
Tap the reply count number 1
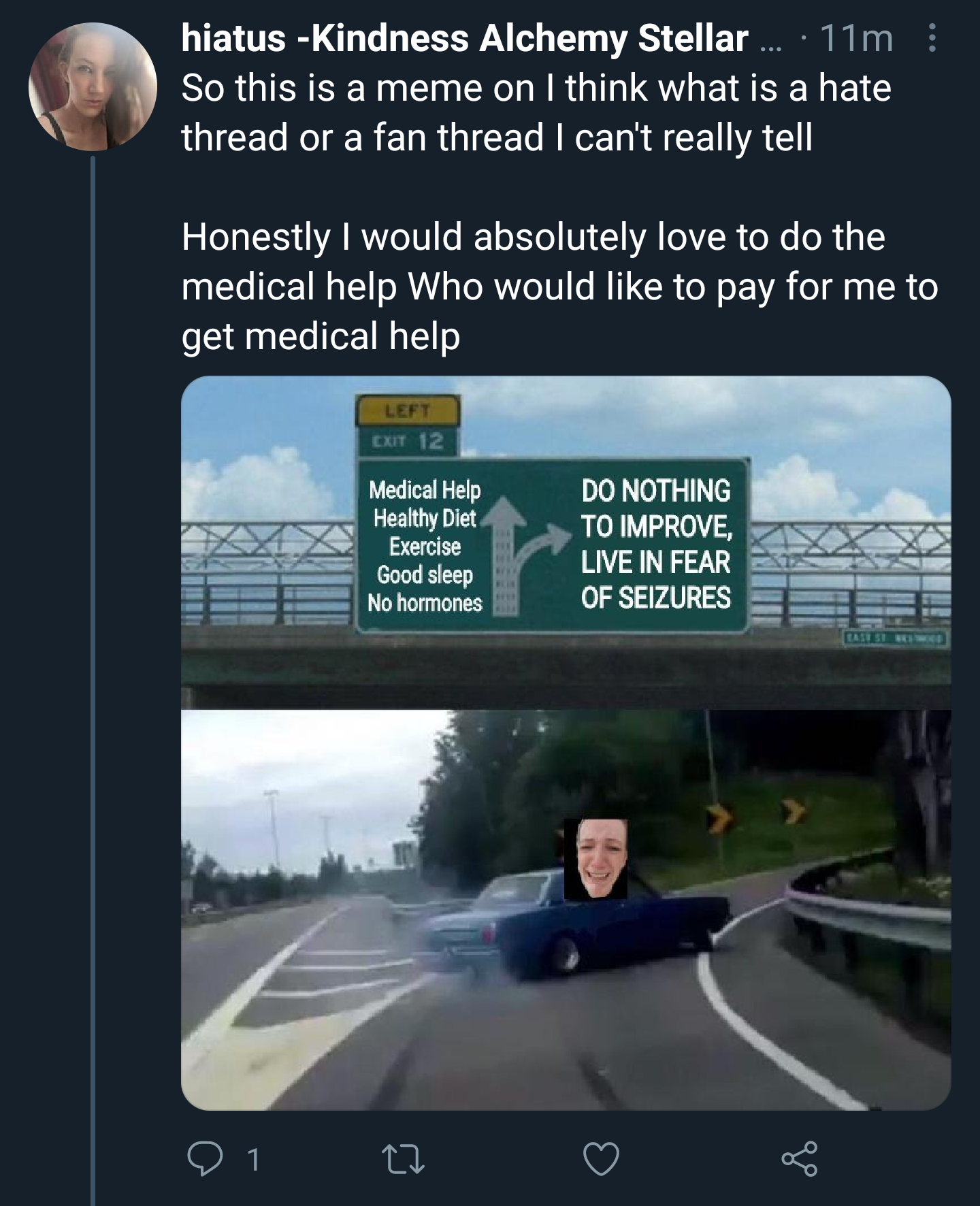tap(253, 1160)
